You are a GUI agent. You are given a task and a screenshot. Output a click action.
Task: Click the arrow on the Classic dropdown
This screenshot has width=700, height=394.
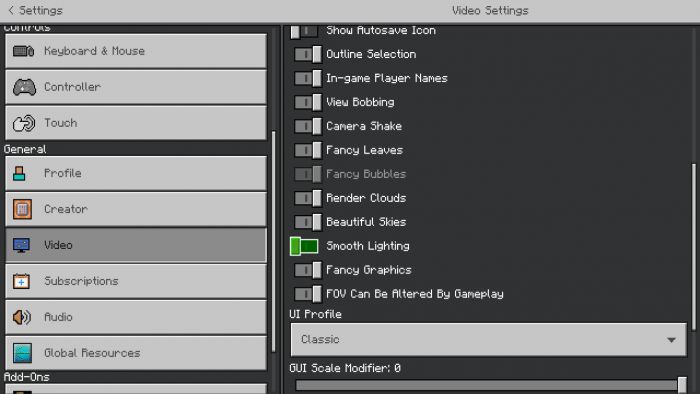pyautogui.click(x=671, y=340)
